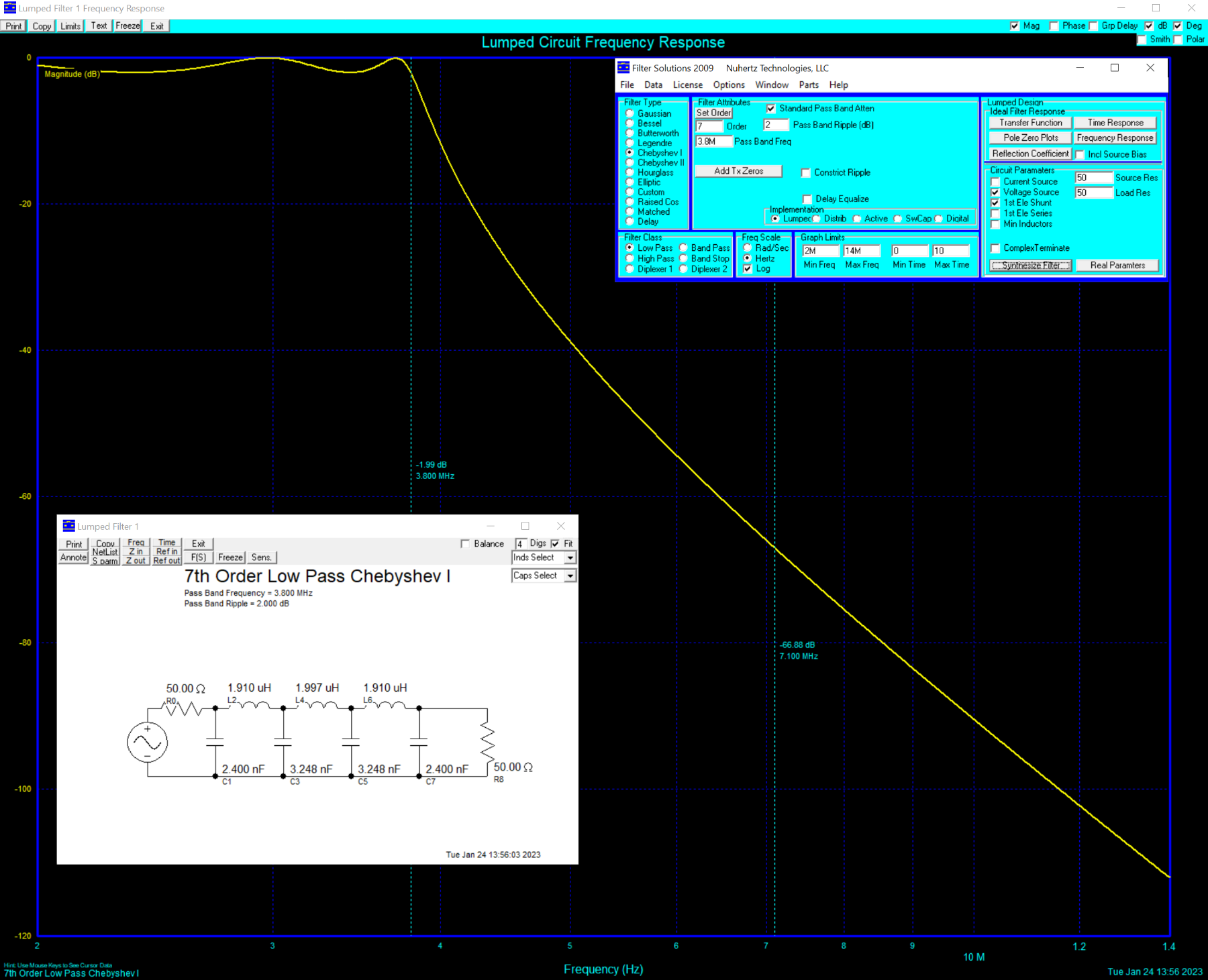1208x980 pixels.
Task: Expand the Caps Select dropdown
Action: tap(570, 576)
